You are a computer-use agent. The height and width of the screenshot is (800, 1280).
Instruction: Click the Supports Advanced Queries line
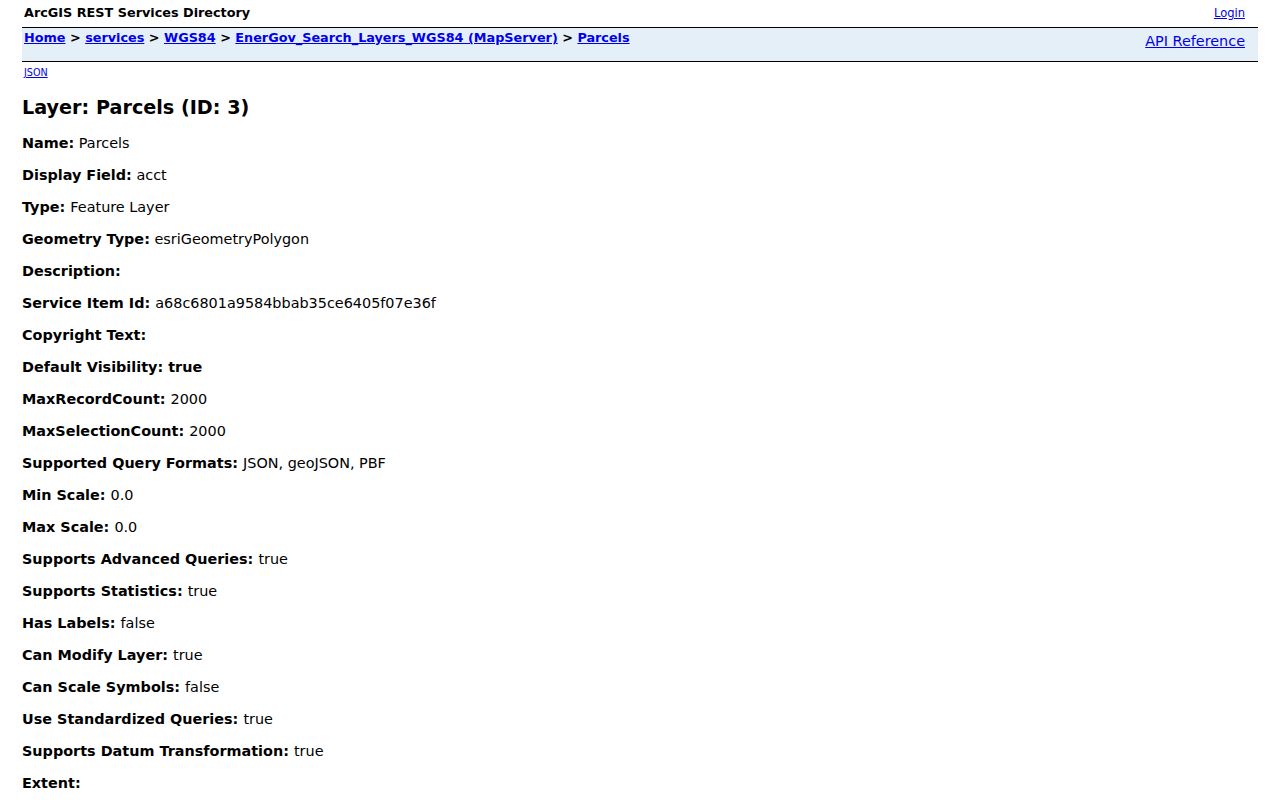[155, 559]
